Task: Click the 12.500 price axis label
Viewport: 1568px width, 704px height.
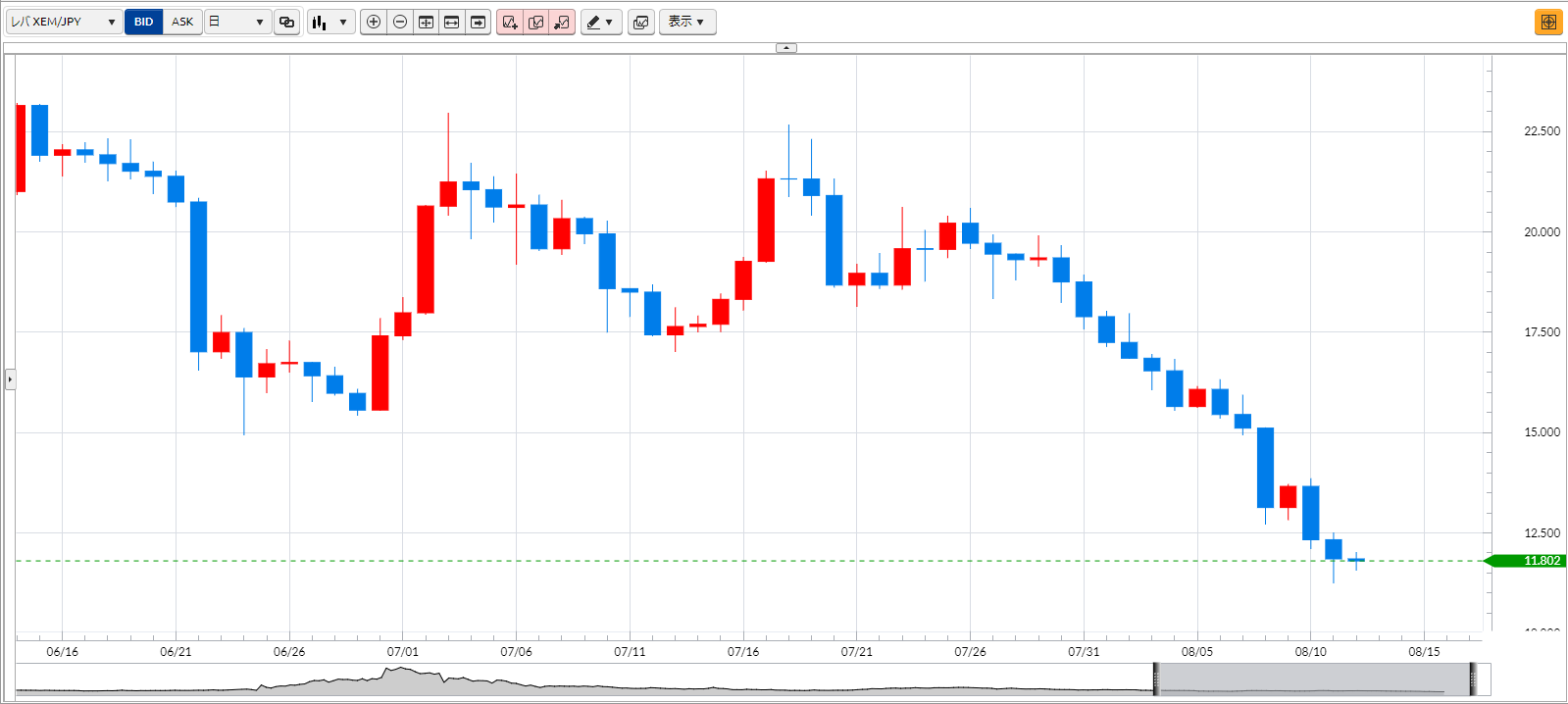Action: click(x=1542, y=533)
